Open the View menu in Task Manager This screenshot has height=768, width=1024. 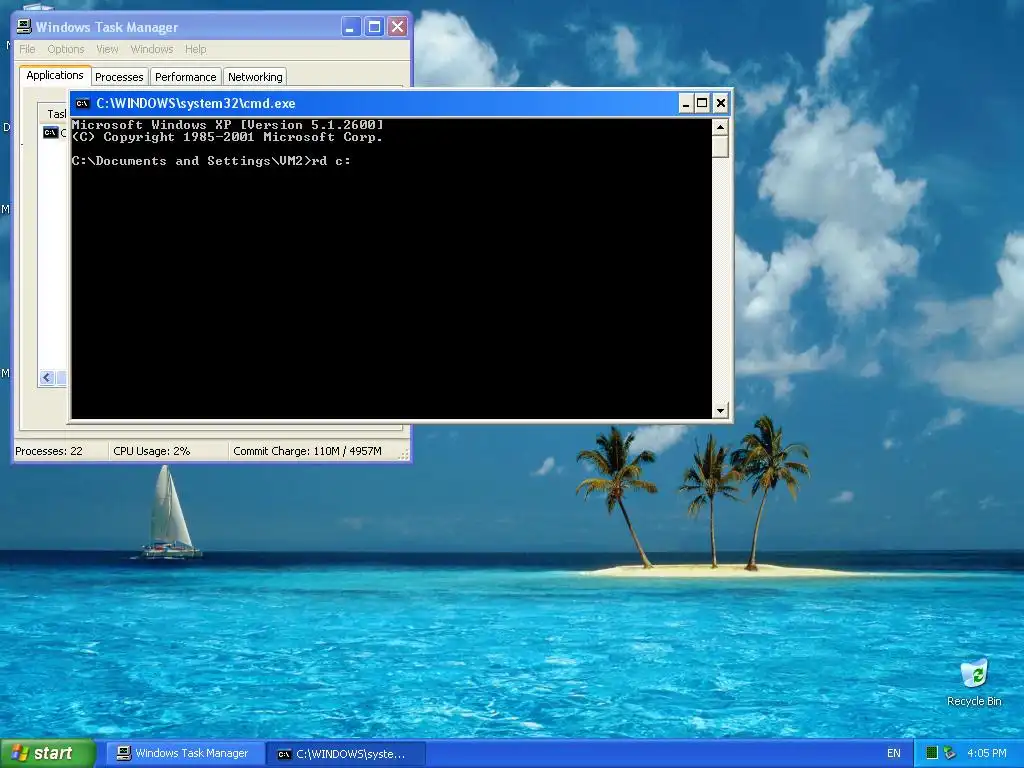pyautogui.click(x=107, y=49)
